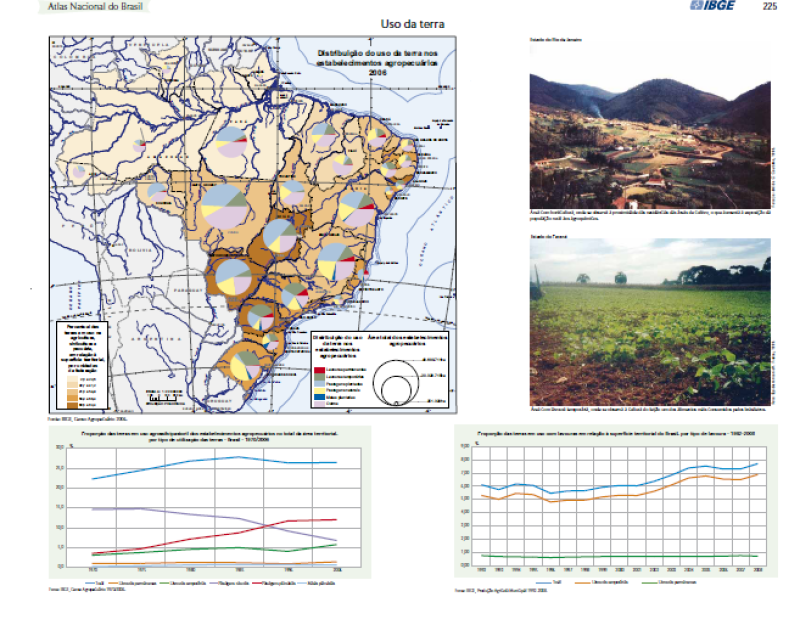Click the São Paulo pie chart

click(x=295, y=297)
